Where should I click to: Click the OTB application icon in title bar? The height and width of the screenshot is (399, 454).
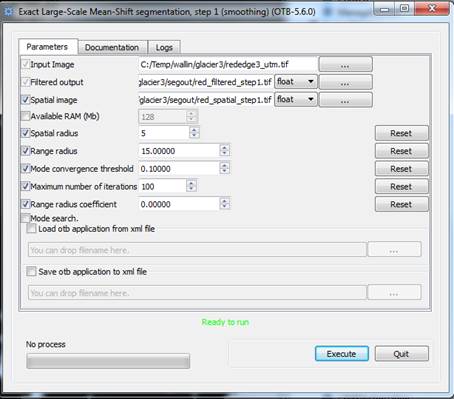(8, 12)
